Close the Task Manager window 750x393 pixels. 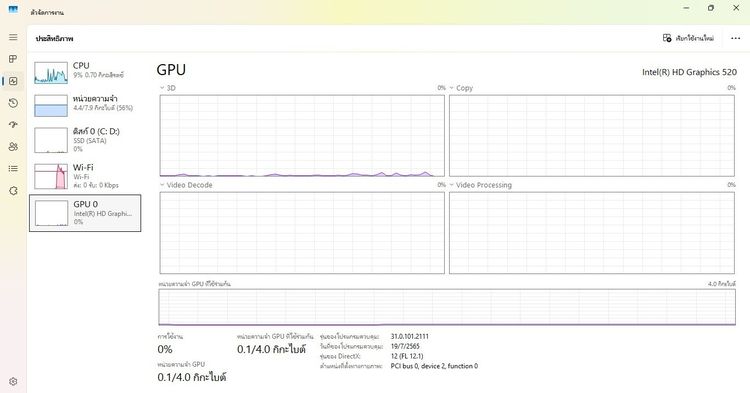(736, 8)
